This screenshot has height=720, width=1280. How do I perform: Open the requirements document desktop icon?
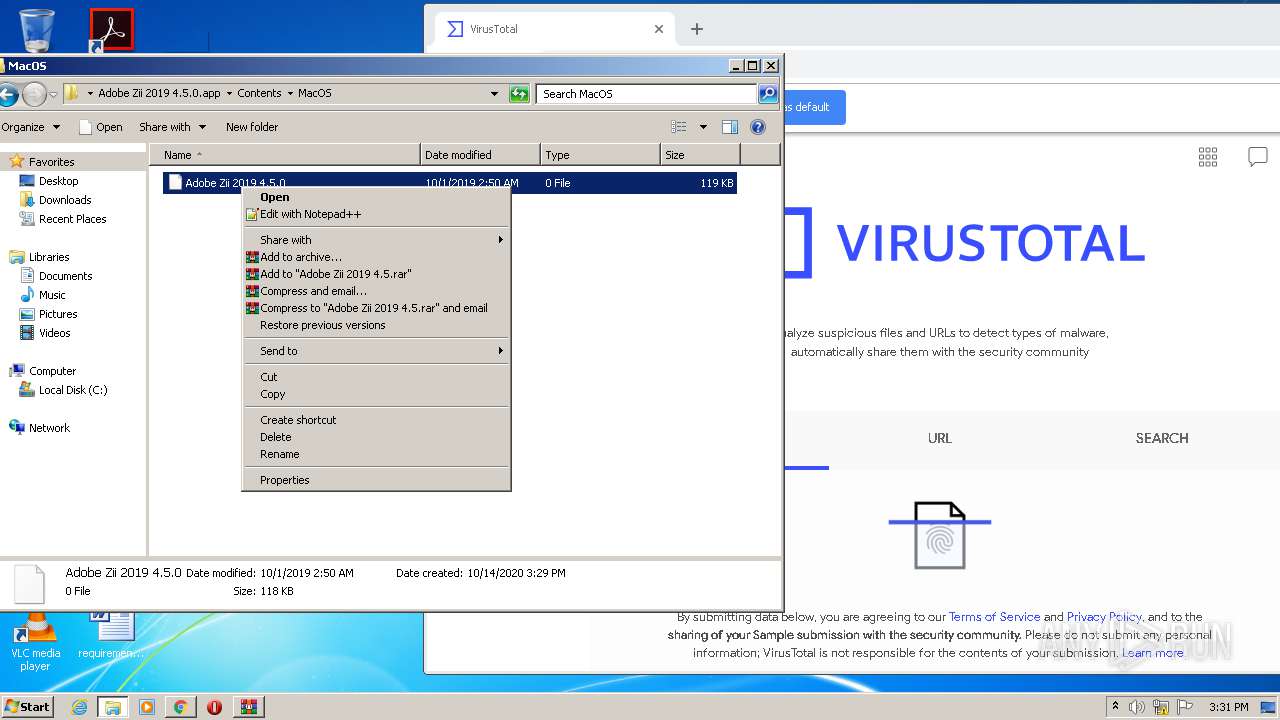tap(111, 636)
